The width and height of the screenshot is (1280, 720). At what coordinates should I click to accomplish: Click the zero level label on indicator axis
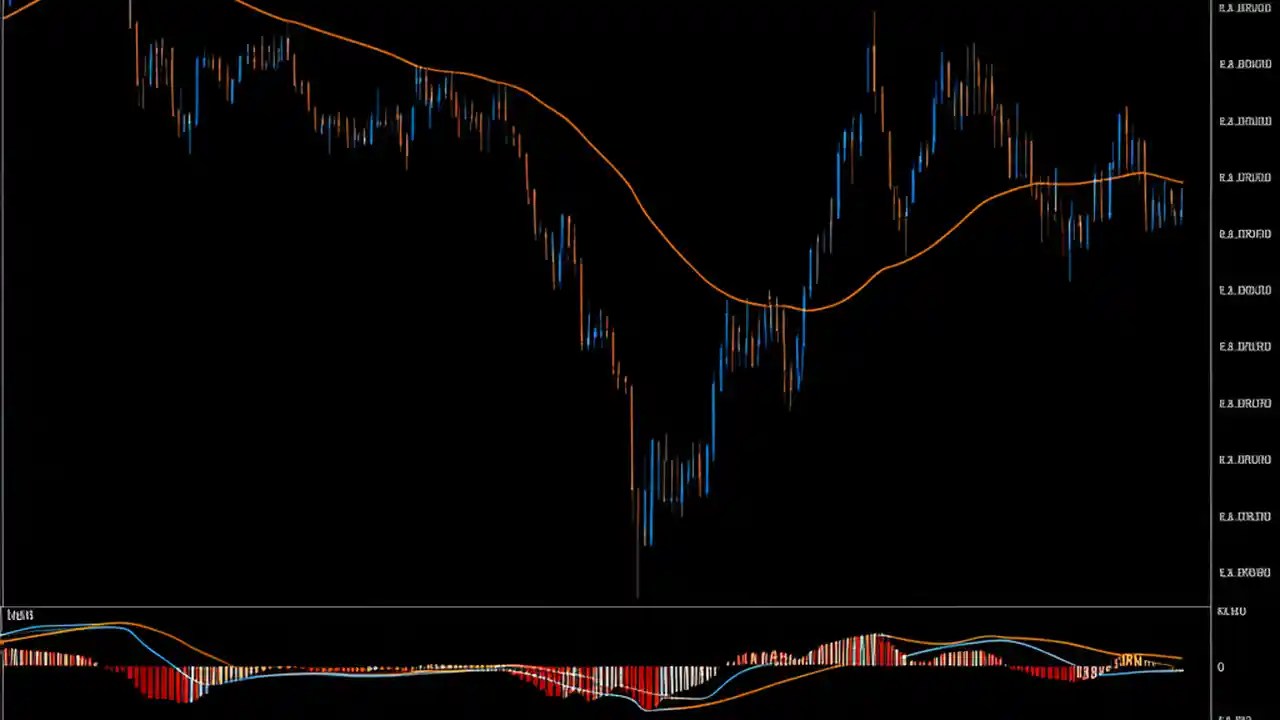[1220, 667]
